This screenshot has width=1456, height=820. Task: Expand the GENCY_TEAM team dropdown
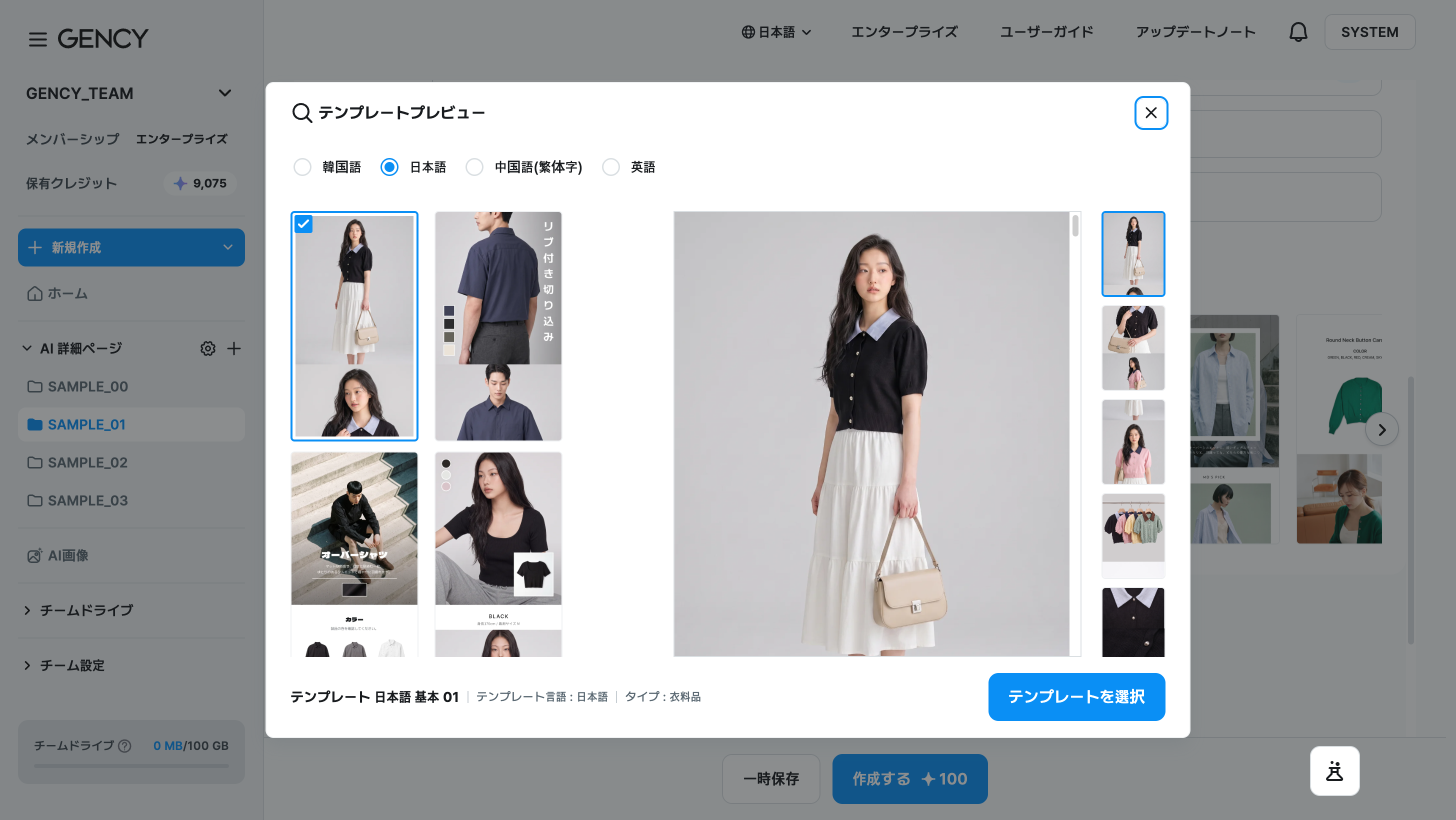[x=225, y=93]
